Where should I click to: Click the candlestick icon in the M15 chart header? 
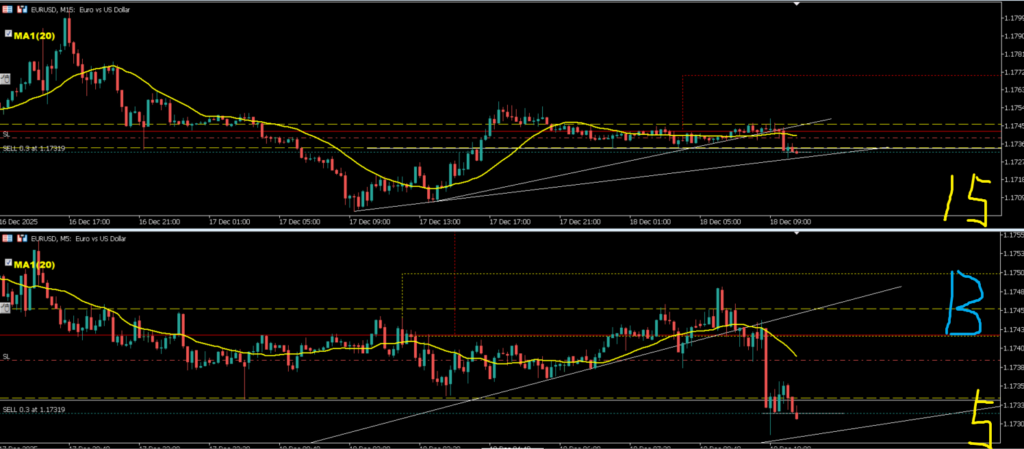[x=22, y=9]
